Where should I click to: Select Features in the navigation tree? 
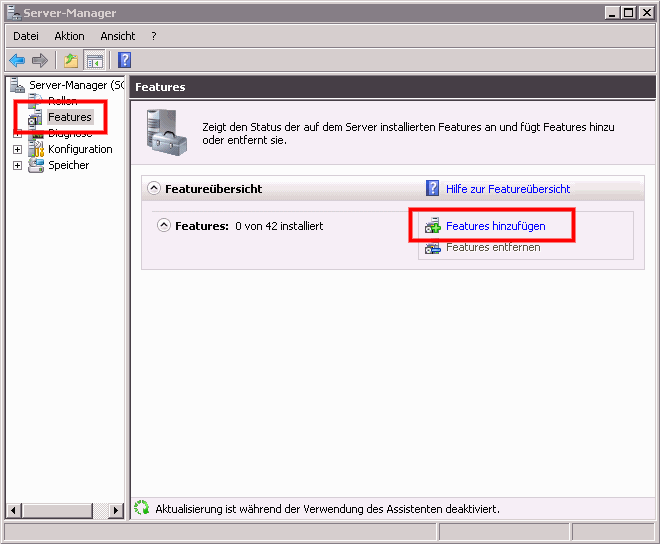[x=69, y=117]
